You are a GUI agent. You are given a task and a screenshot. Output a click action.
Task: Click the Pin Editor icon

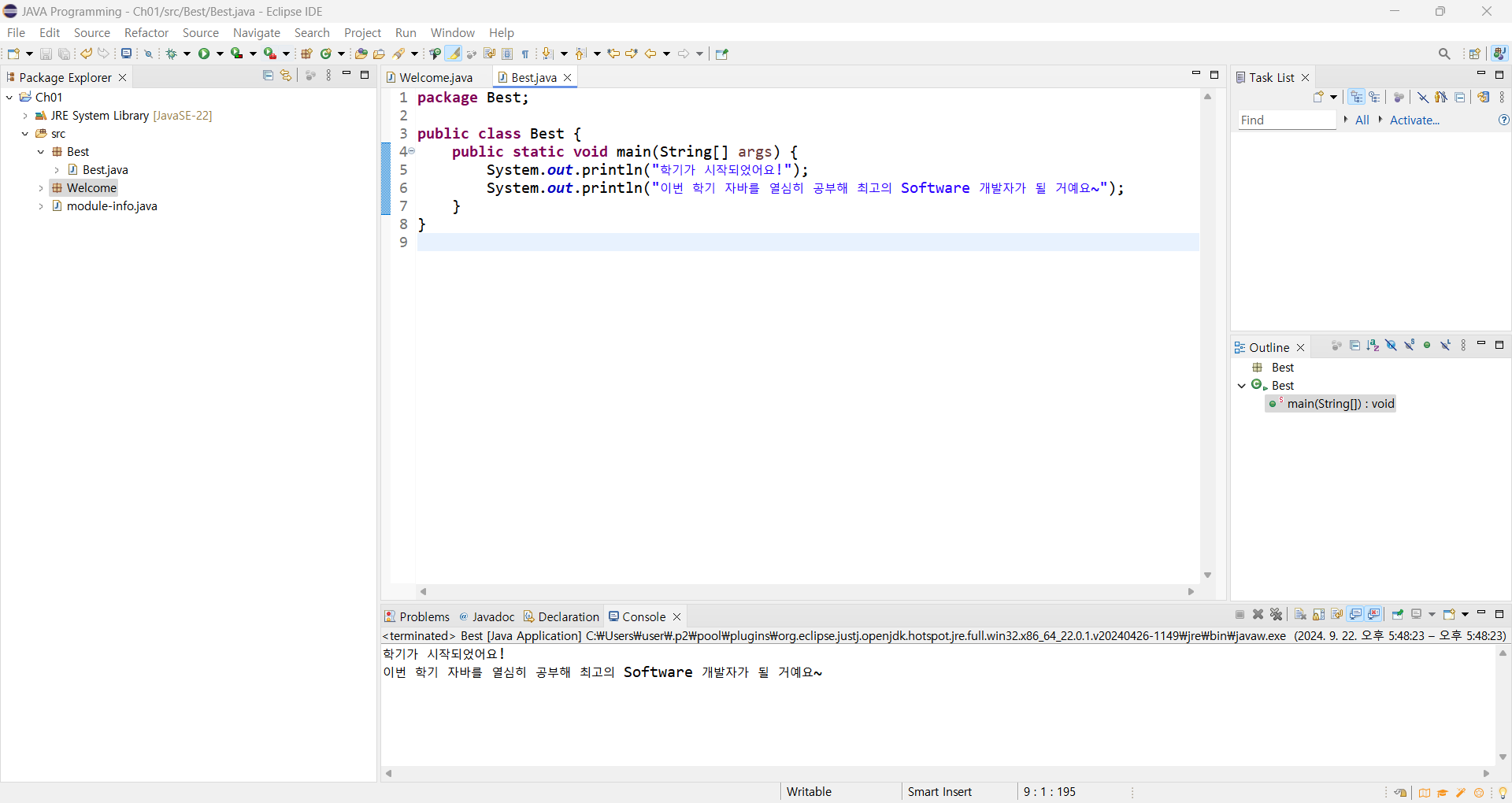pos(722,54)
